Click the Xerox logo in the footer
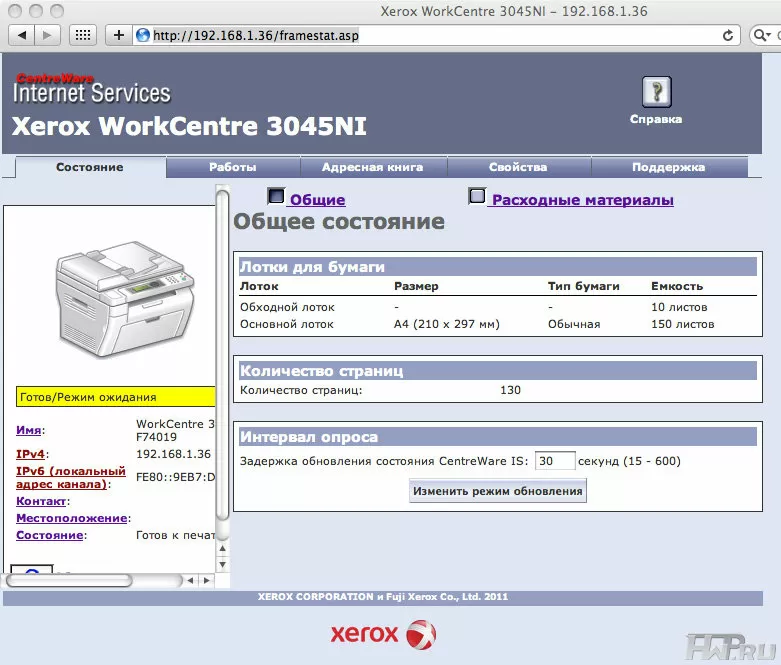Image resolution: width=781 pixels, height=665 pixels. click(x=383, y=634)
